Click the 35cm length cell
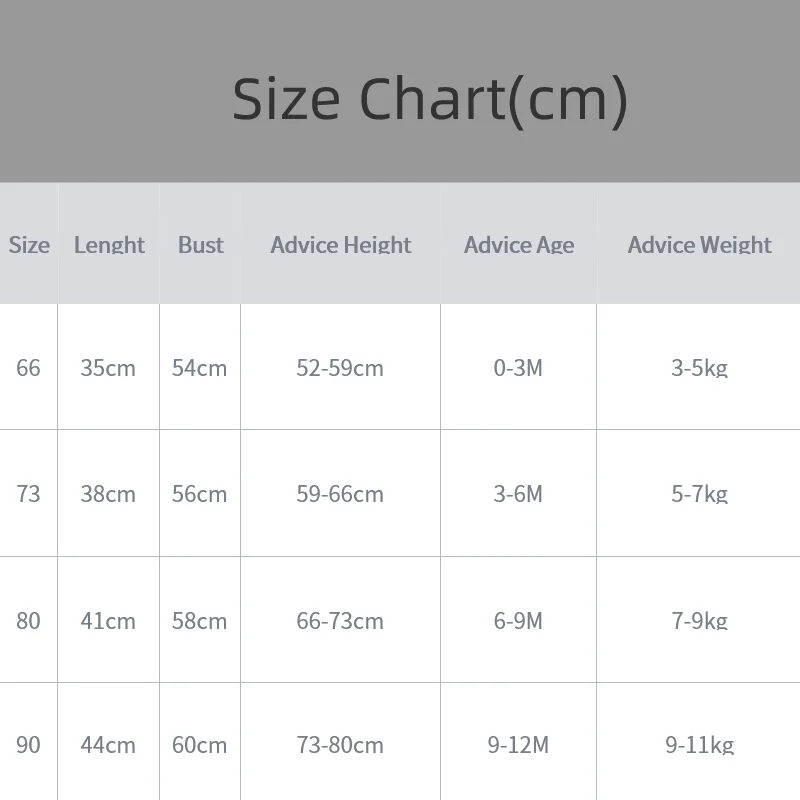This screenshot has width=800, height=800. click(x=108, y=367)
